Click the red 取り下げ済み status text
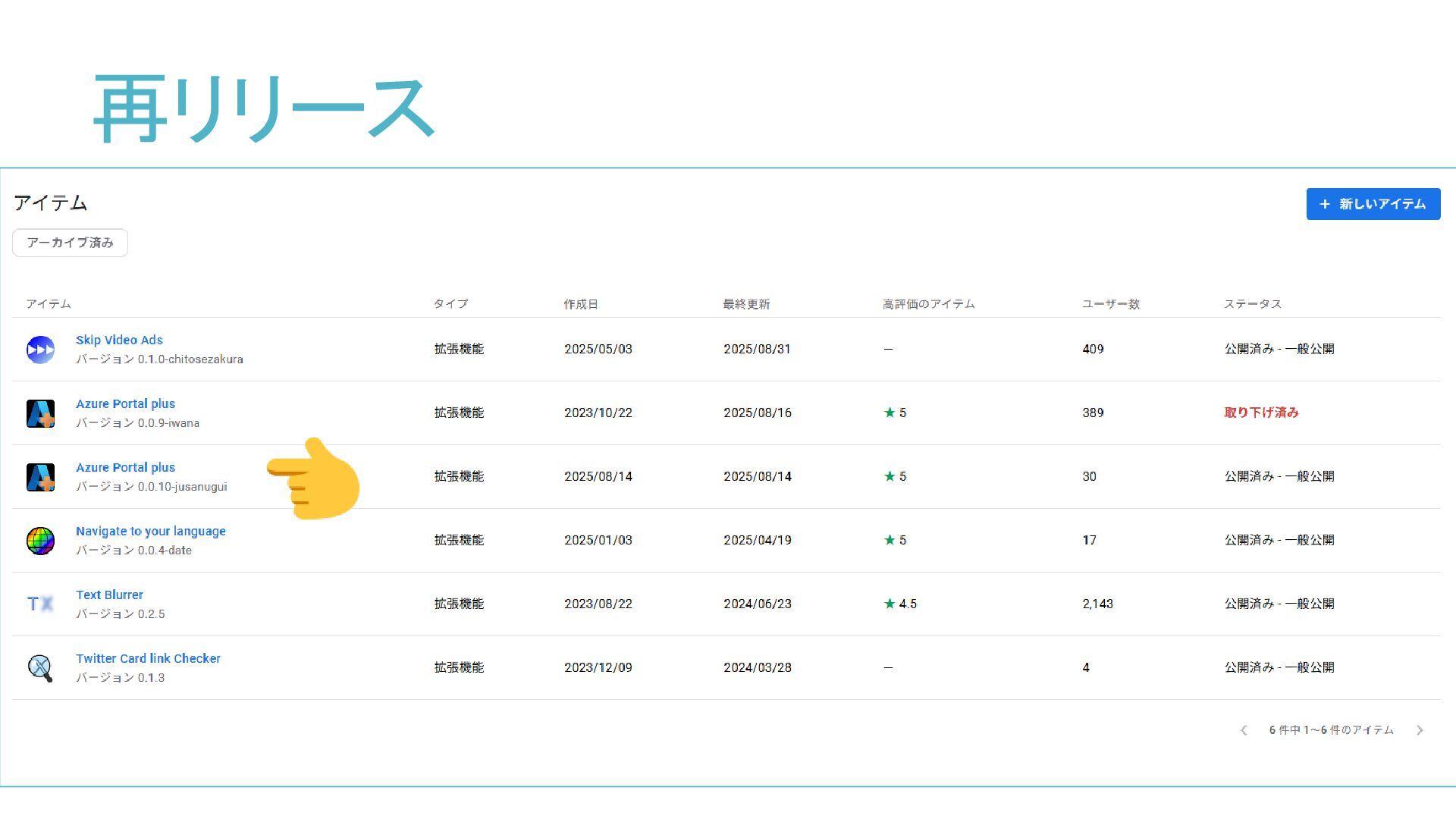This screenshot has width=1456, height=819. [1261, 413]
